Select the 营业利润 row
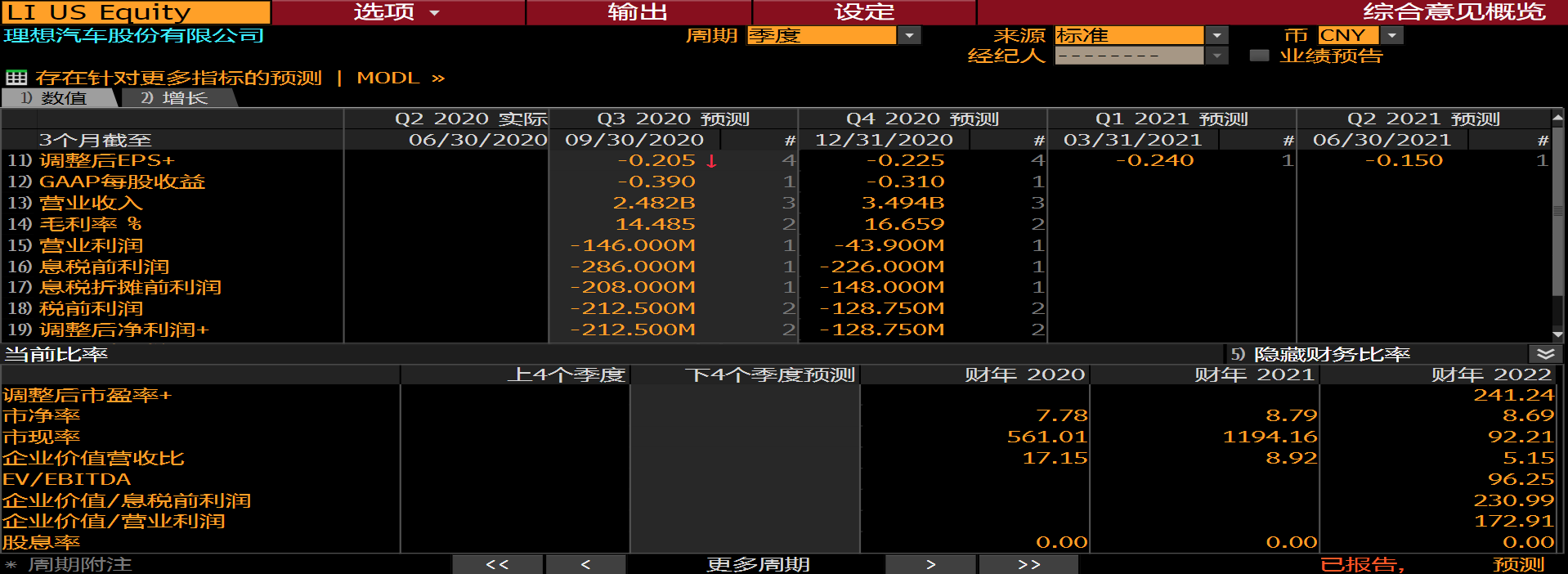 (91, 245)
